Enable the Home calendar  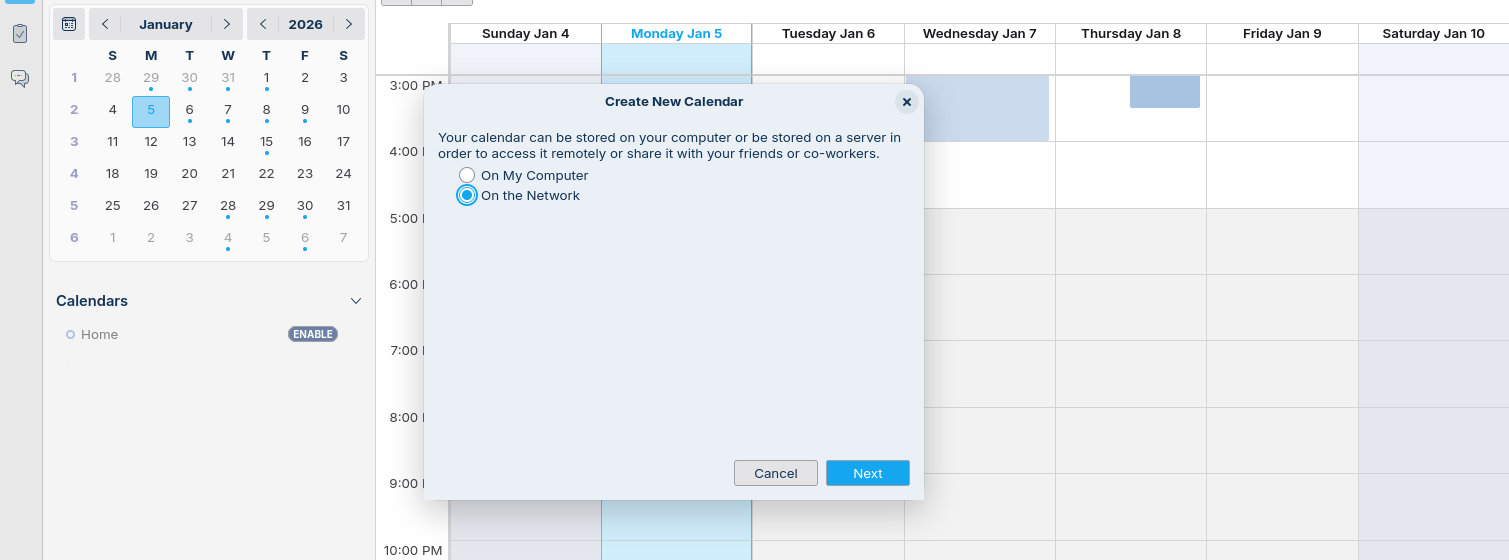tap(312, 334)
